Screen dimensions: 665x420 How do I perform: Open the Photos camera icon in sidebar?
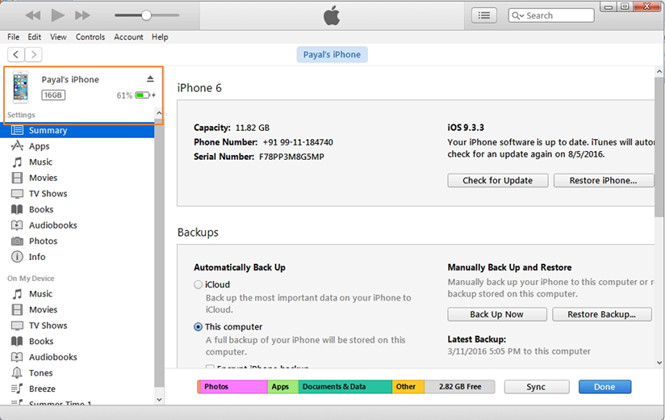point(17,241)
